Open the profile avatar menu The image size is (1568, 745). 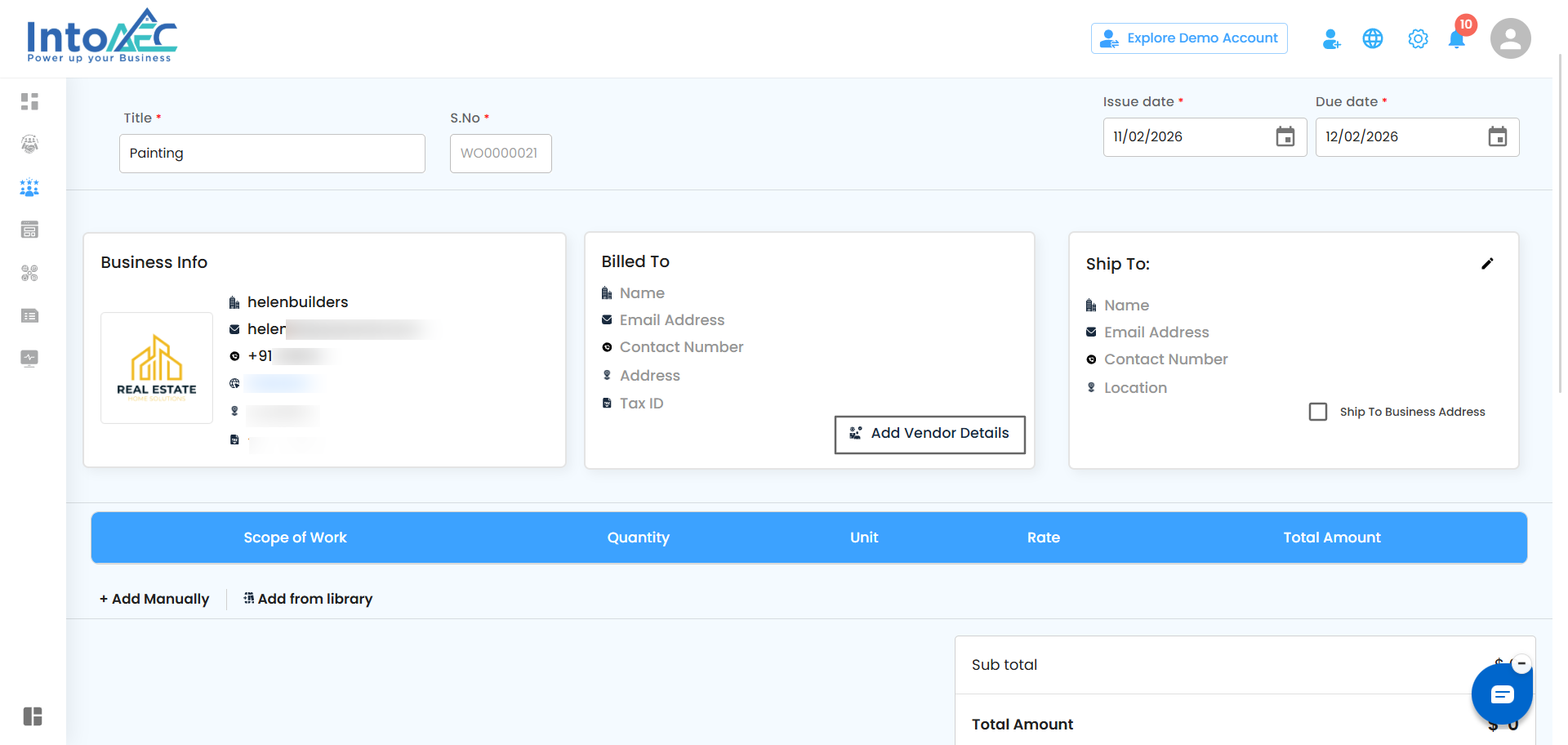tap(1511, 38)
